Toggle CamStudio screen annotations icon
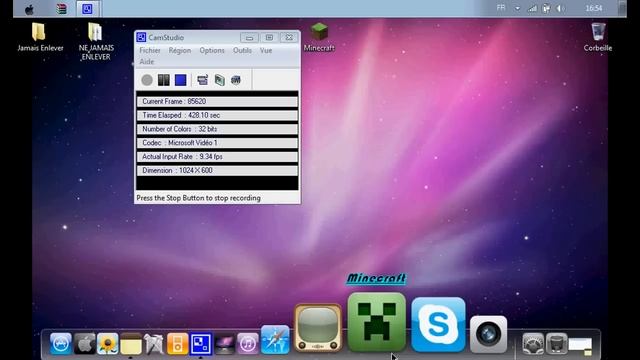The image size is (640, 360). click(x=202, y=80)
